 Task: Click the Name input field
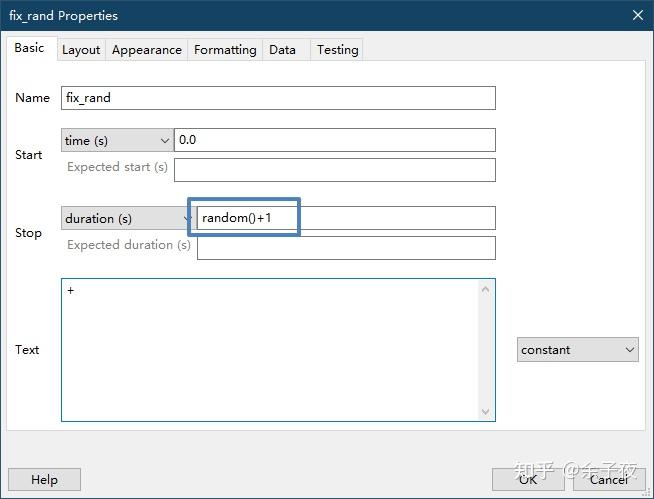coord(278,98)
